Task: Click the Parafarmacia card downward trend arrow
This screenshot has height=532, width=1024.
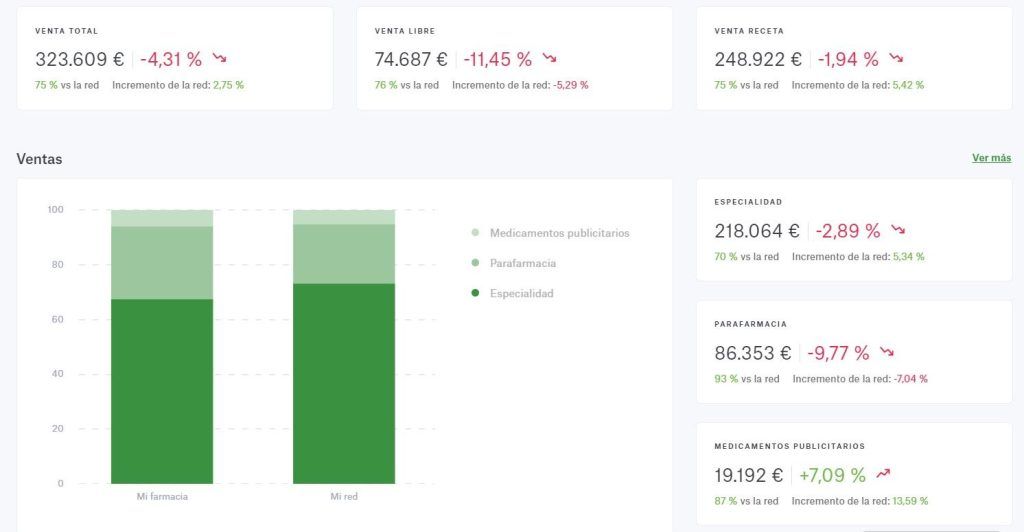Action: 887,352
